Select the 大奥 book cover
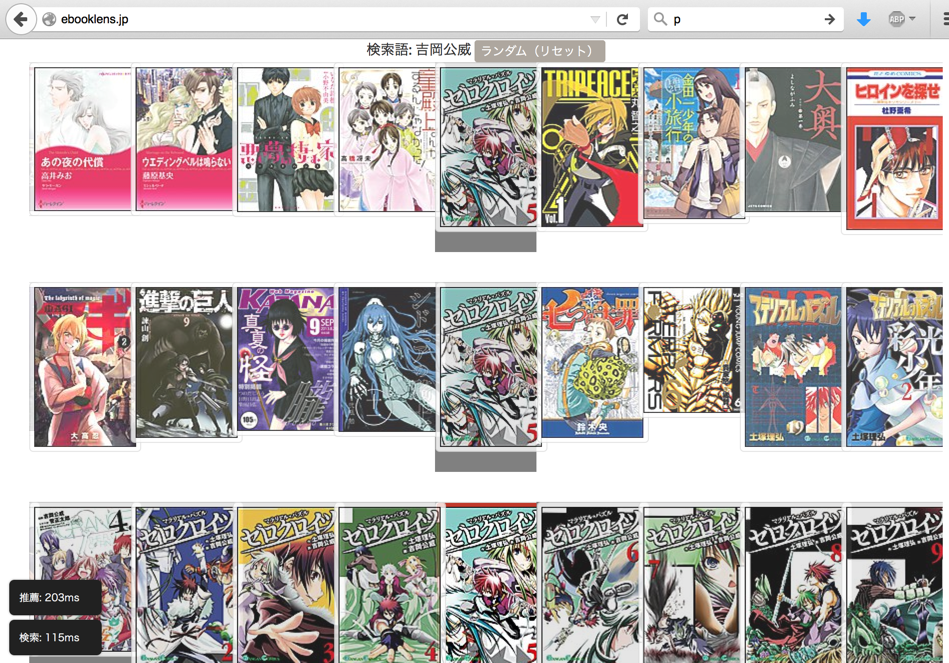The width and height of the screenshot is (949, 663). pos(793,139)
